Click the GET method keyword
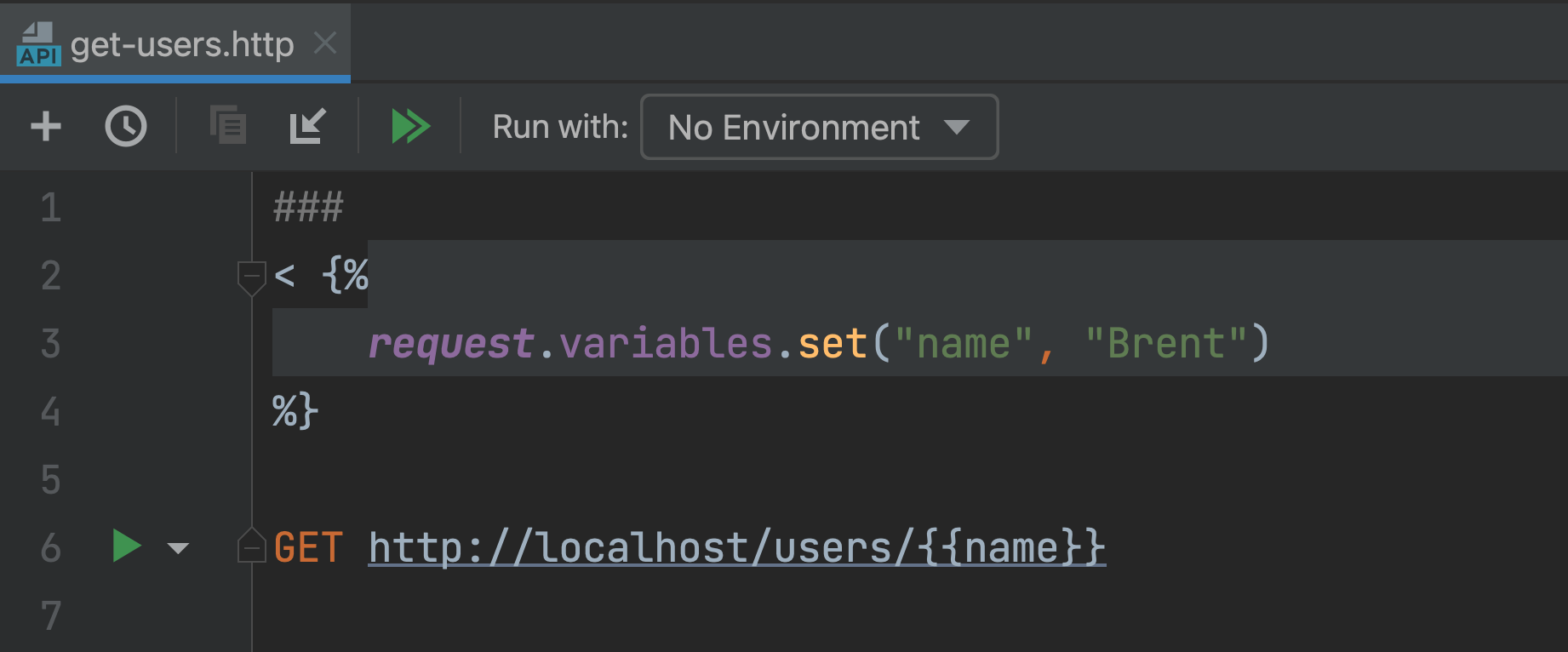The height and width of the screenshot is (652, 1568). pos(308,547)
